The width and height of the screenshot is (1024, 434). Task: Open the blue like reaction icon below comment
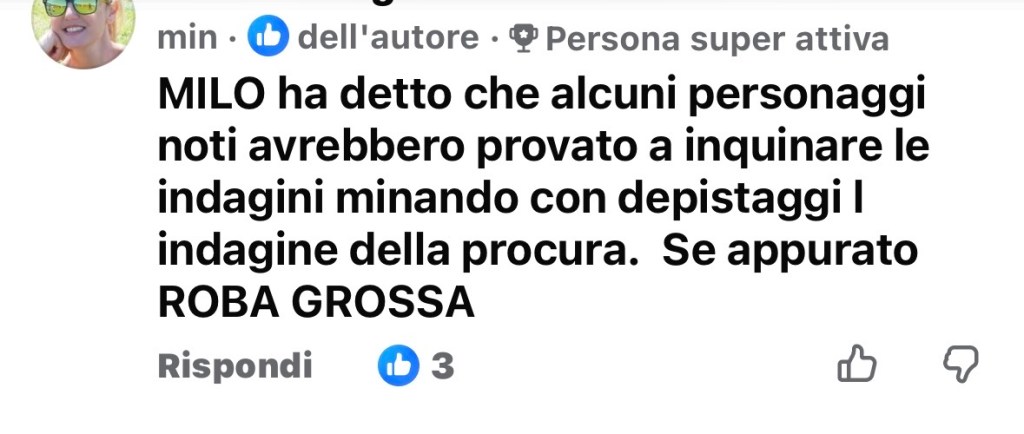pos(398,365)
